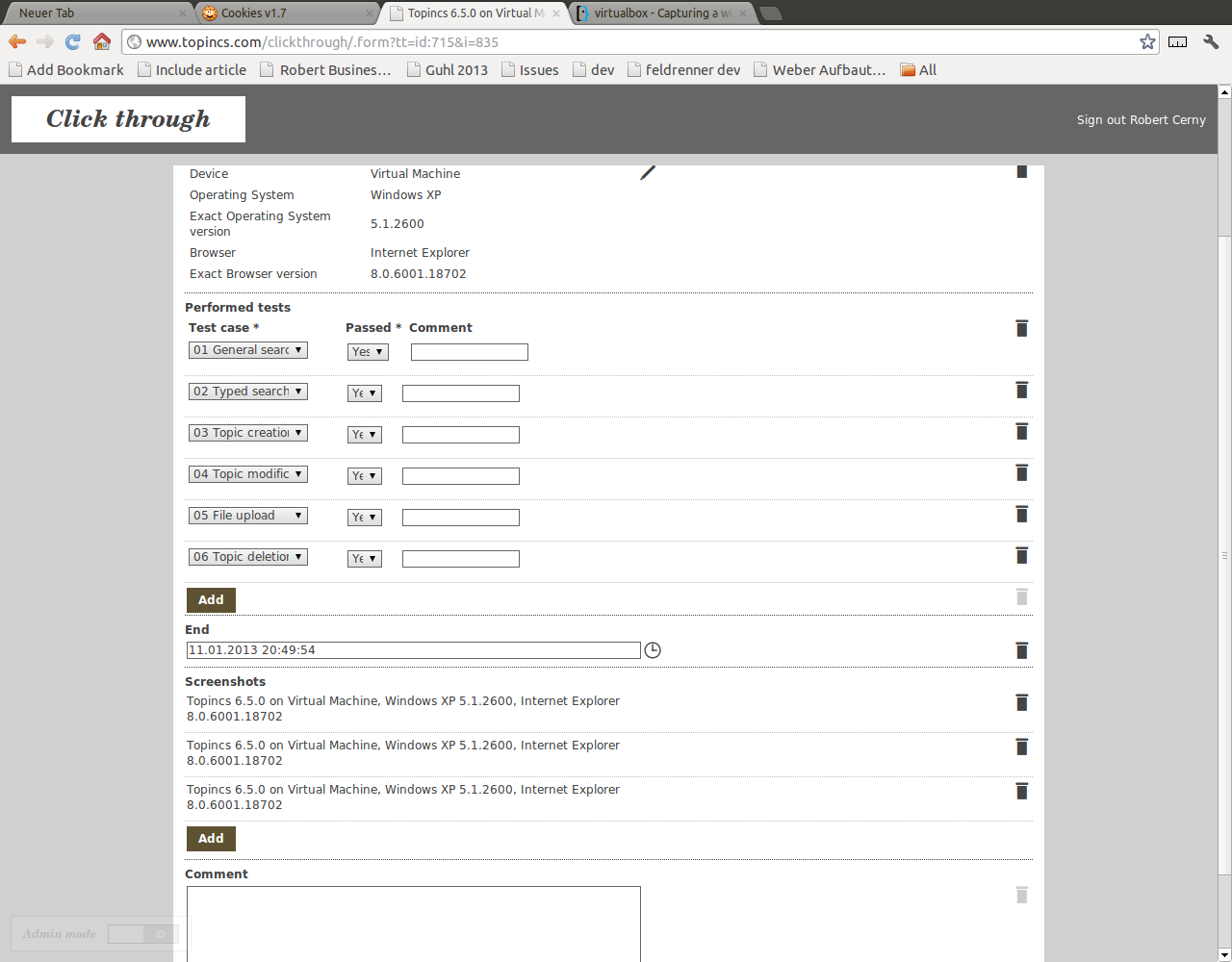Screen dimensions: 1232x962
Task: Click the End date text field
Action: click(413, 651)
